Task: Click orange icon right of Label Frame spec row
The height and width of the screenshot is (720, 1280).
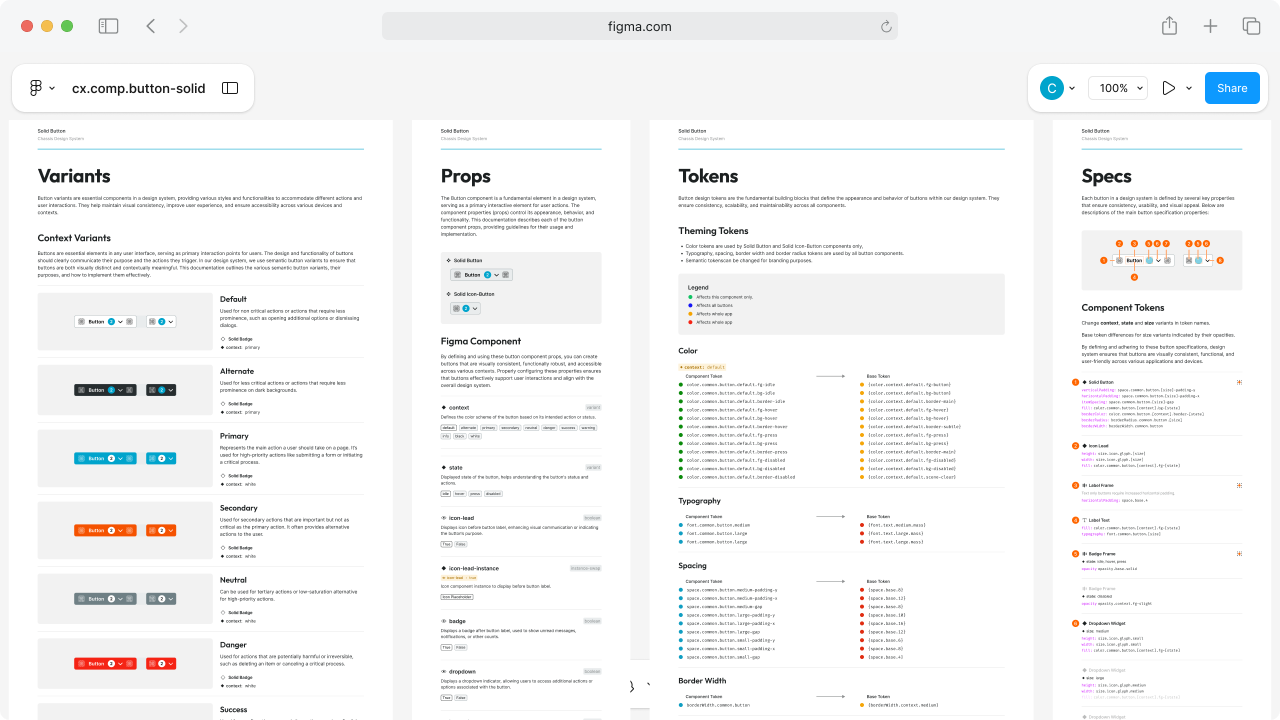Action: [1240, 485]
